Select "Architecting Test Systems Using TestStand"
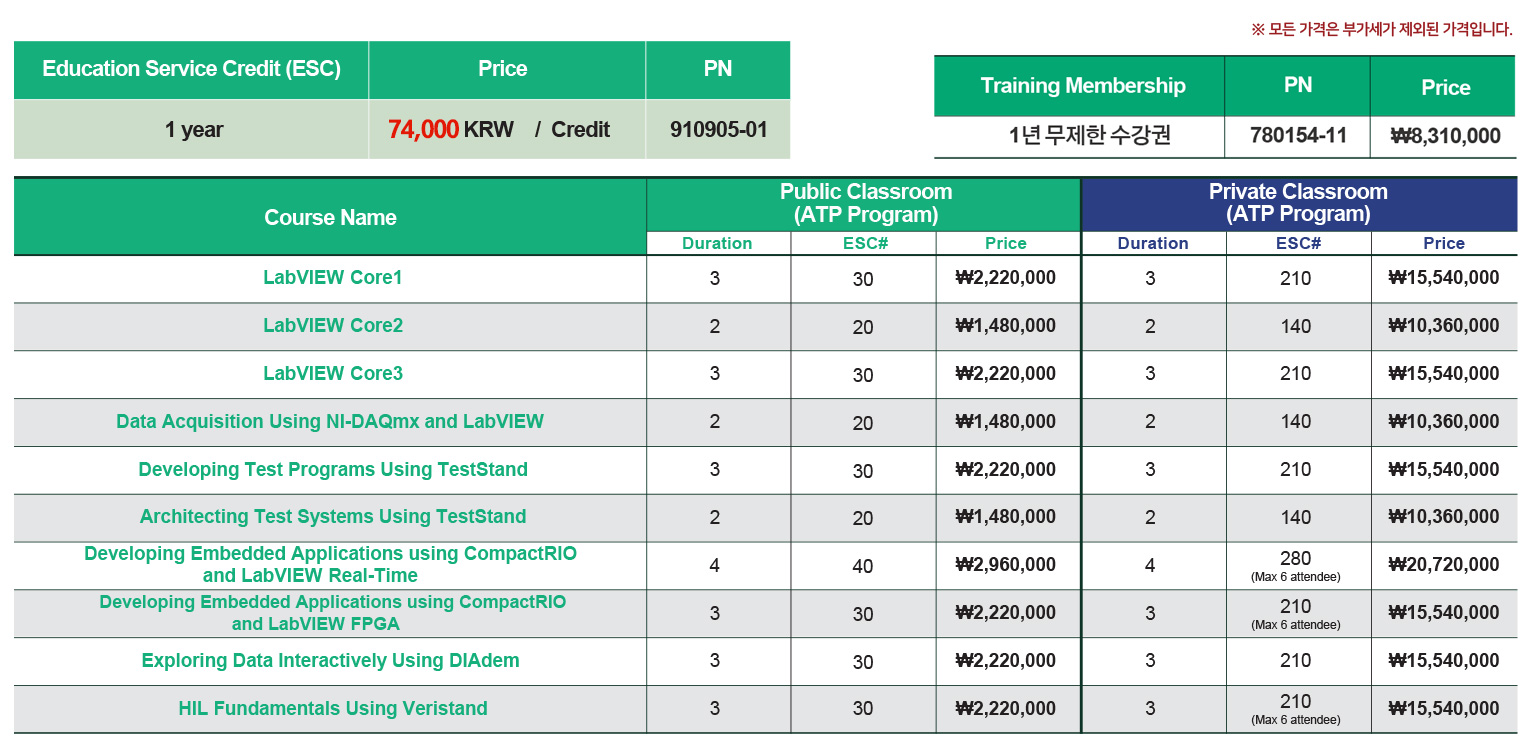 click(x=333, y=517)
